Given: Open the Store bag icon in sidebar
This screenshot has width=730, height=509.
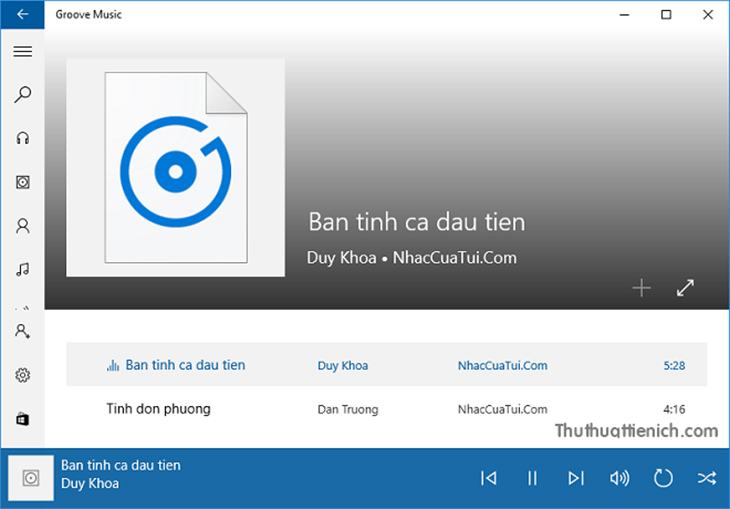Looking at the screenshot, I should click(22, 419).
